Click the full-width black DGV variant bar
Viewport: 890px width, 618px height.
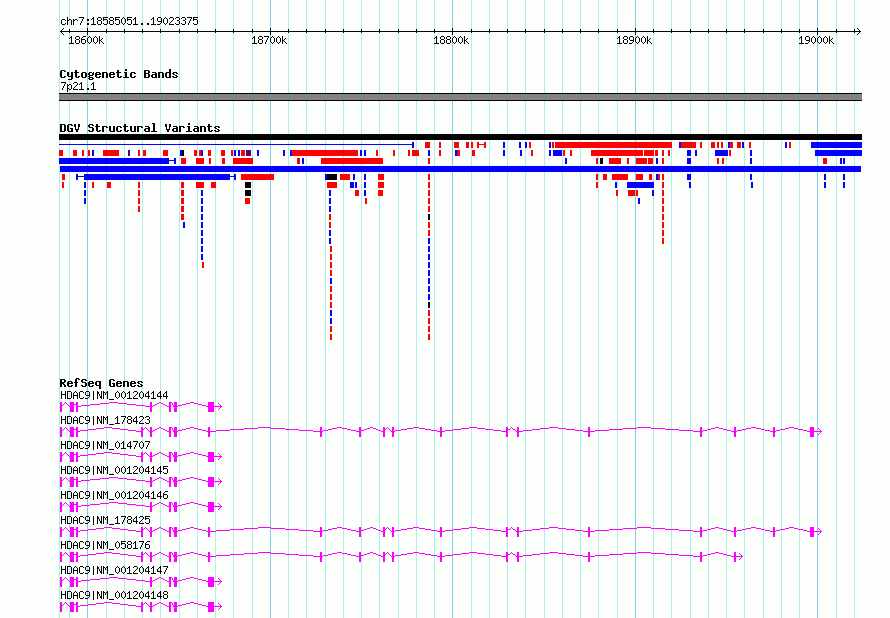pos(460,137)
